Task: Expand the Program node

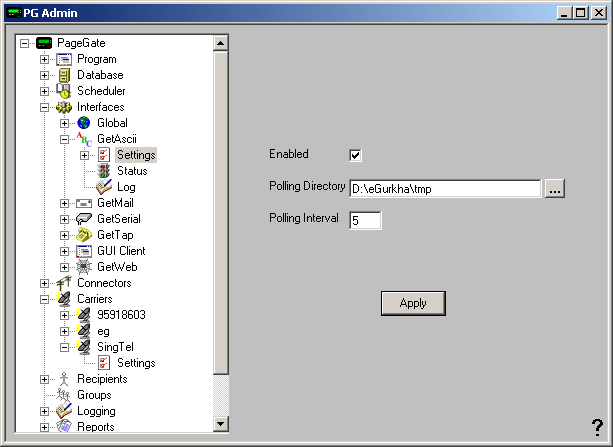Action: click(x=44, y=59)
